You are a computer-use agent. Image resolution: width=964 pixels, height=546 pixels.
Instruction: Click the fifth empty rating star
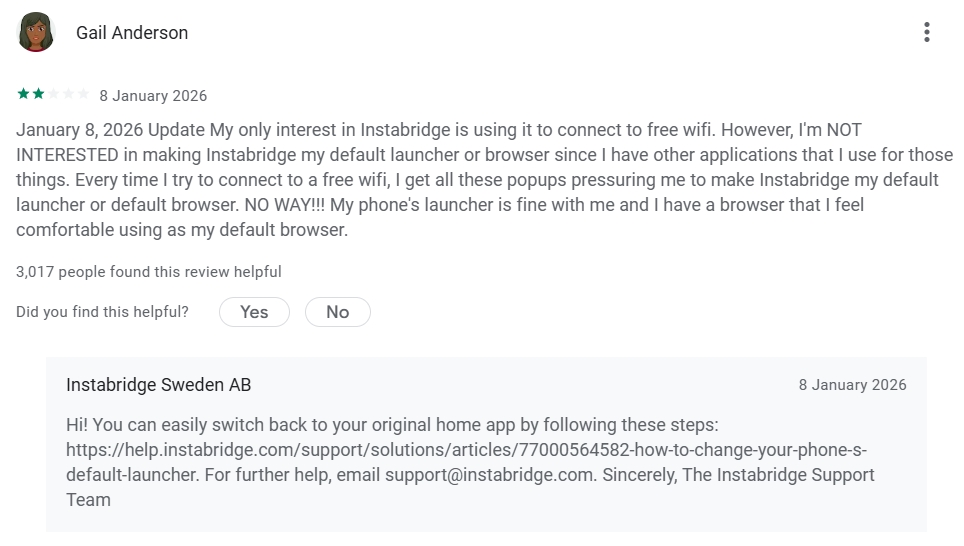84,94
